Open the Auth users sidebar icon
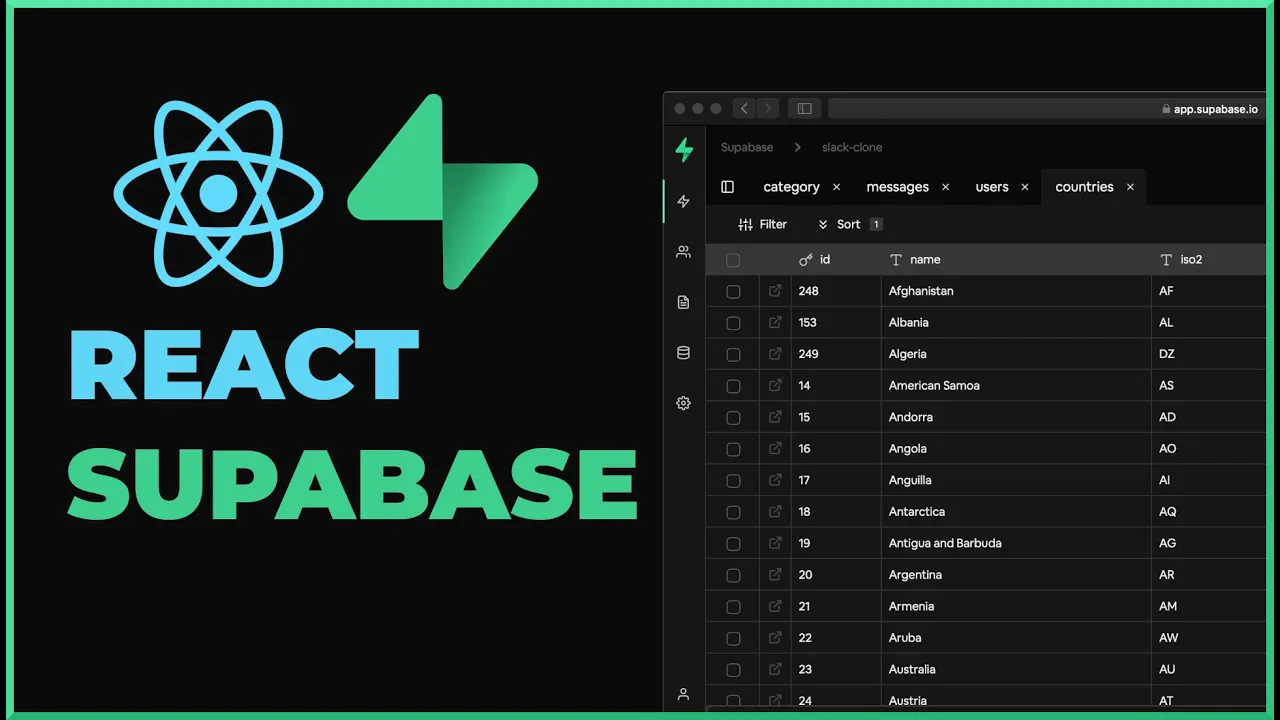 (683, 252)
